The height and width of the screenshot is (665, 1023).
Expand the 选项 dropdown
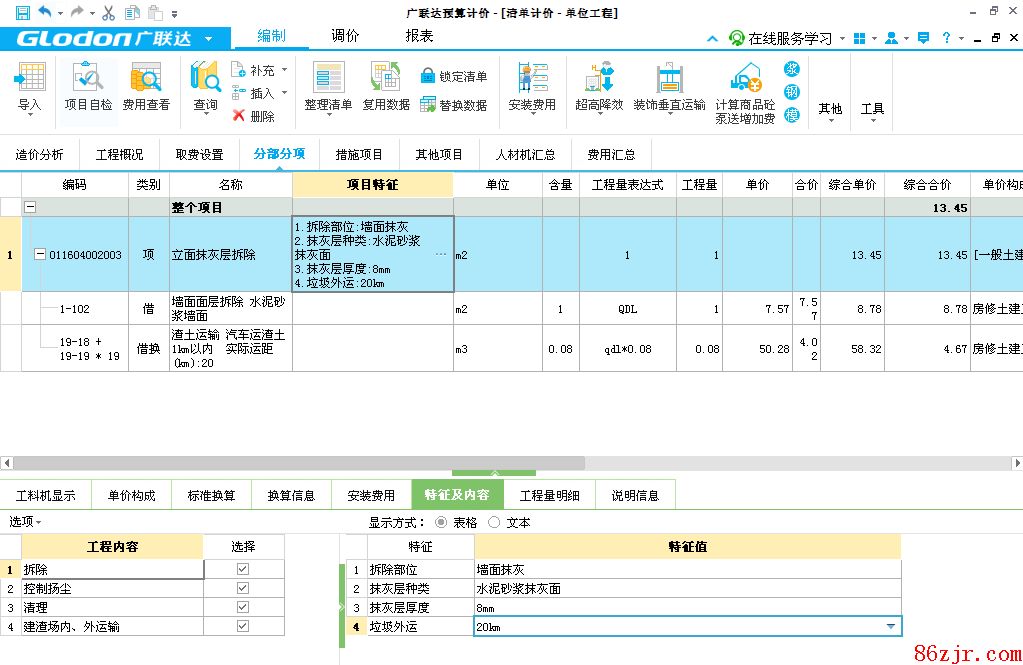25,522
